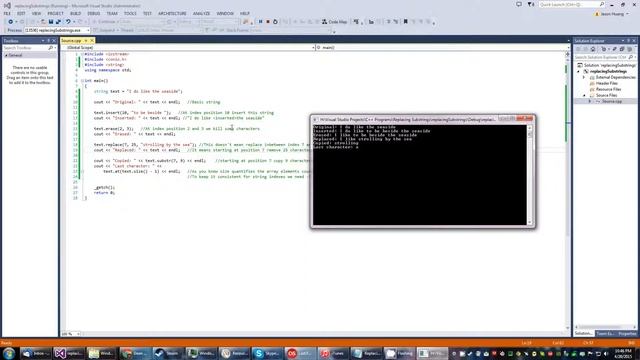Close the Source.cpp tab
The height and width of the screenshot is (360, 640).
(92, 41)
